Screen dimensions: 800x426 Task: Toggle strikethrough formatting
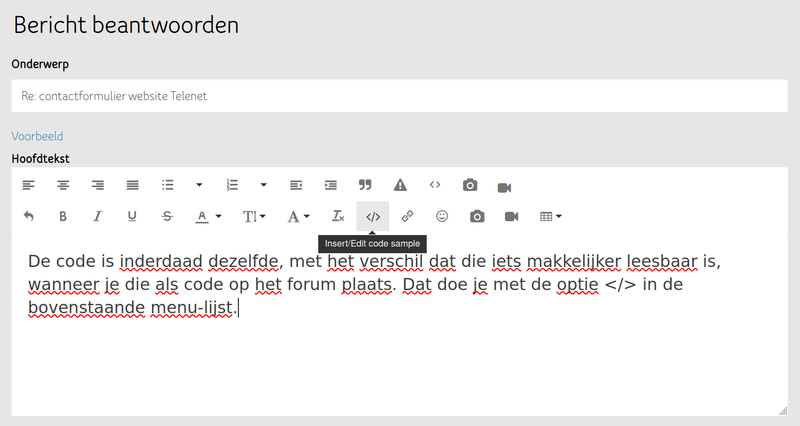point(167,216)
